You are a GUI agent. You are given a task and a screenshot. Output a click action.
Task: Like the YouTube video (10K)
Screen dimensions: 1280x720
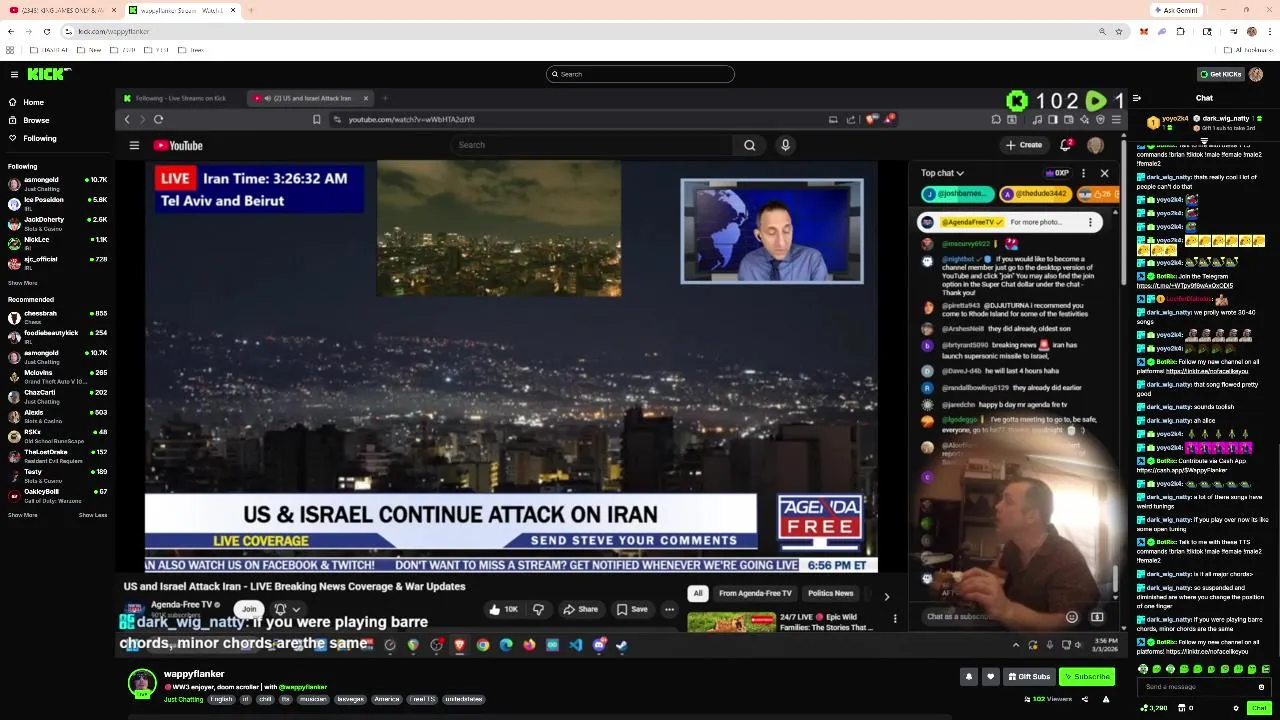pyautogui.click(x=504, y=609)
